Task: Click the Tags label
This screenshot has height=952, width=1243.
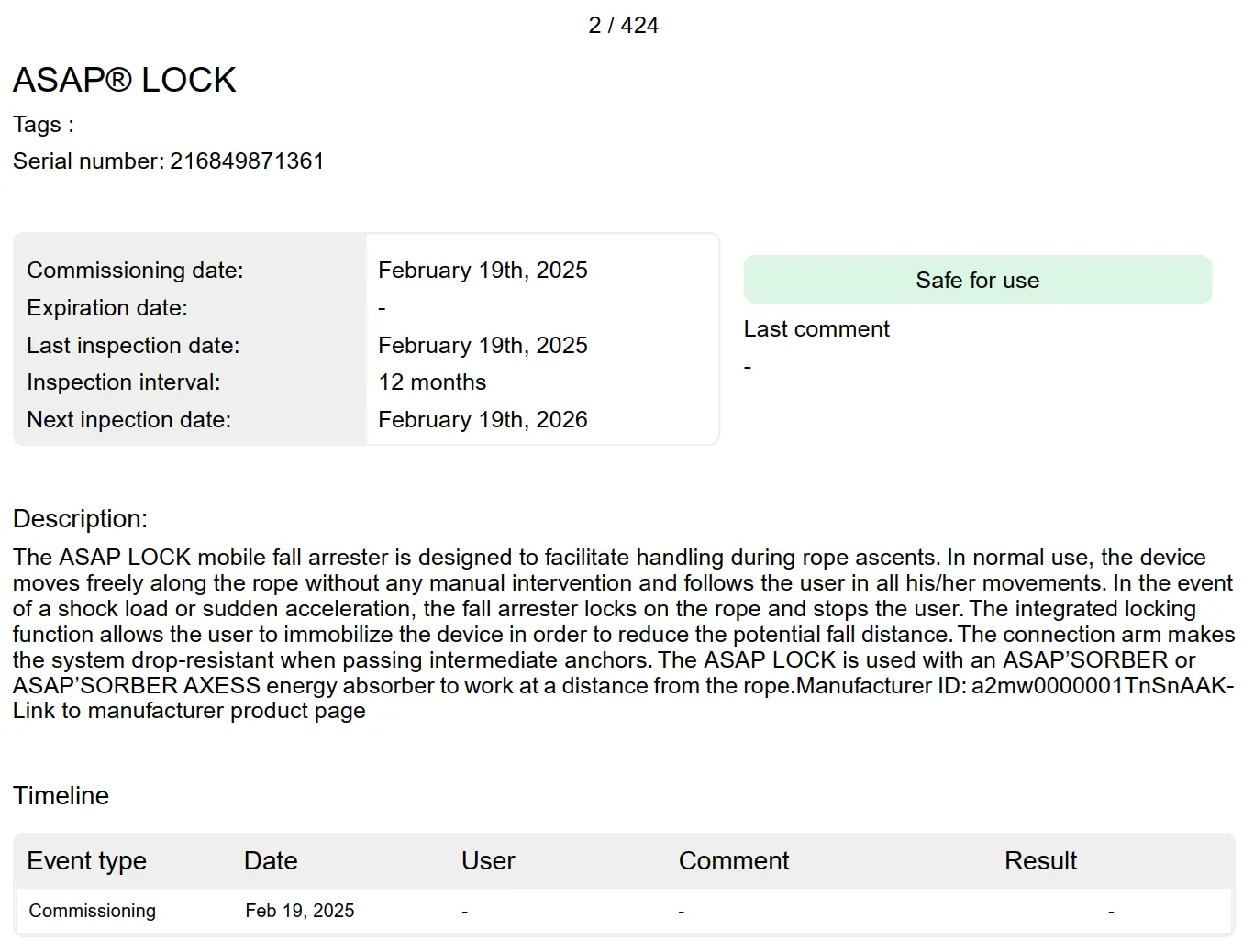Action: click(43, 125)
